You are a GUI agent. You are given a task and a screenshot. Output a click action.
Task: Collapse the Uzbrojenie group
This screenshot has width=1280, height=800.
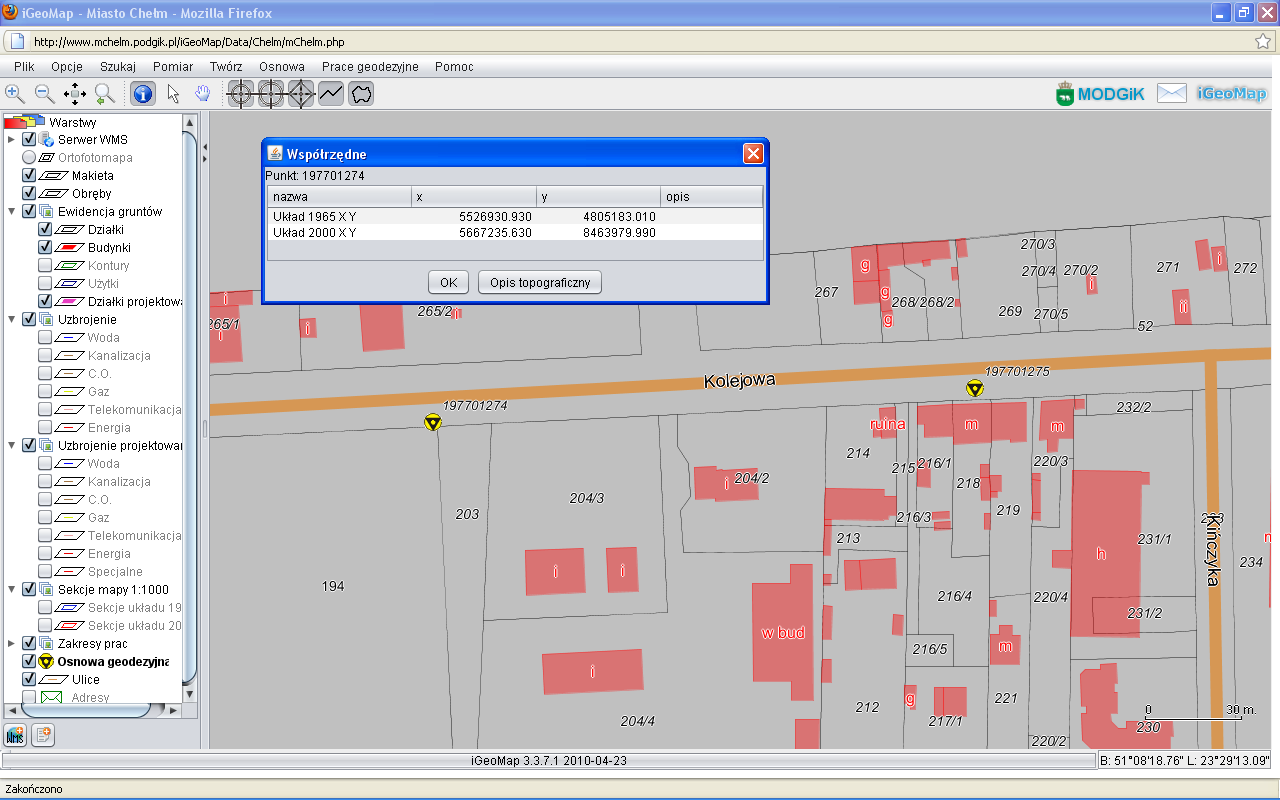coord(11,320)
